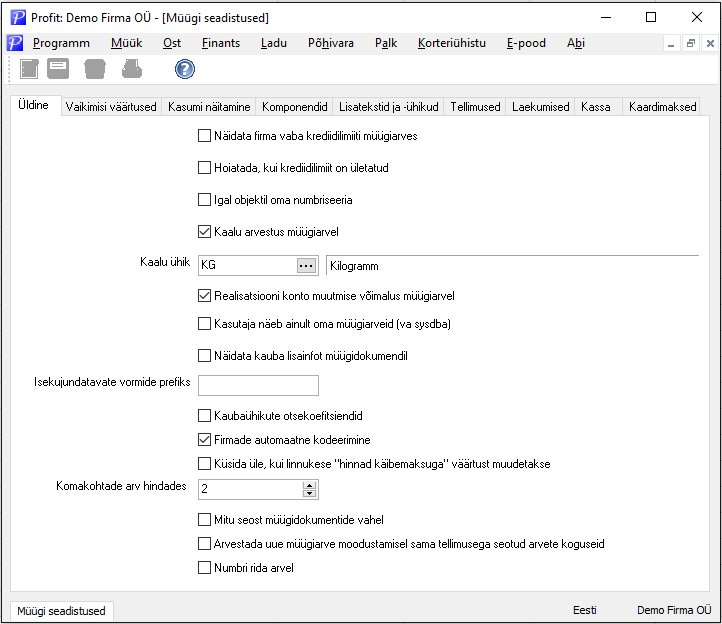
Task: Open the Vaikimisi väärtused tab
Action: point(111,107)
